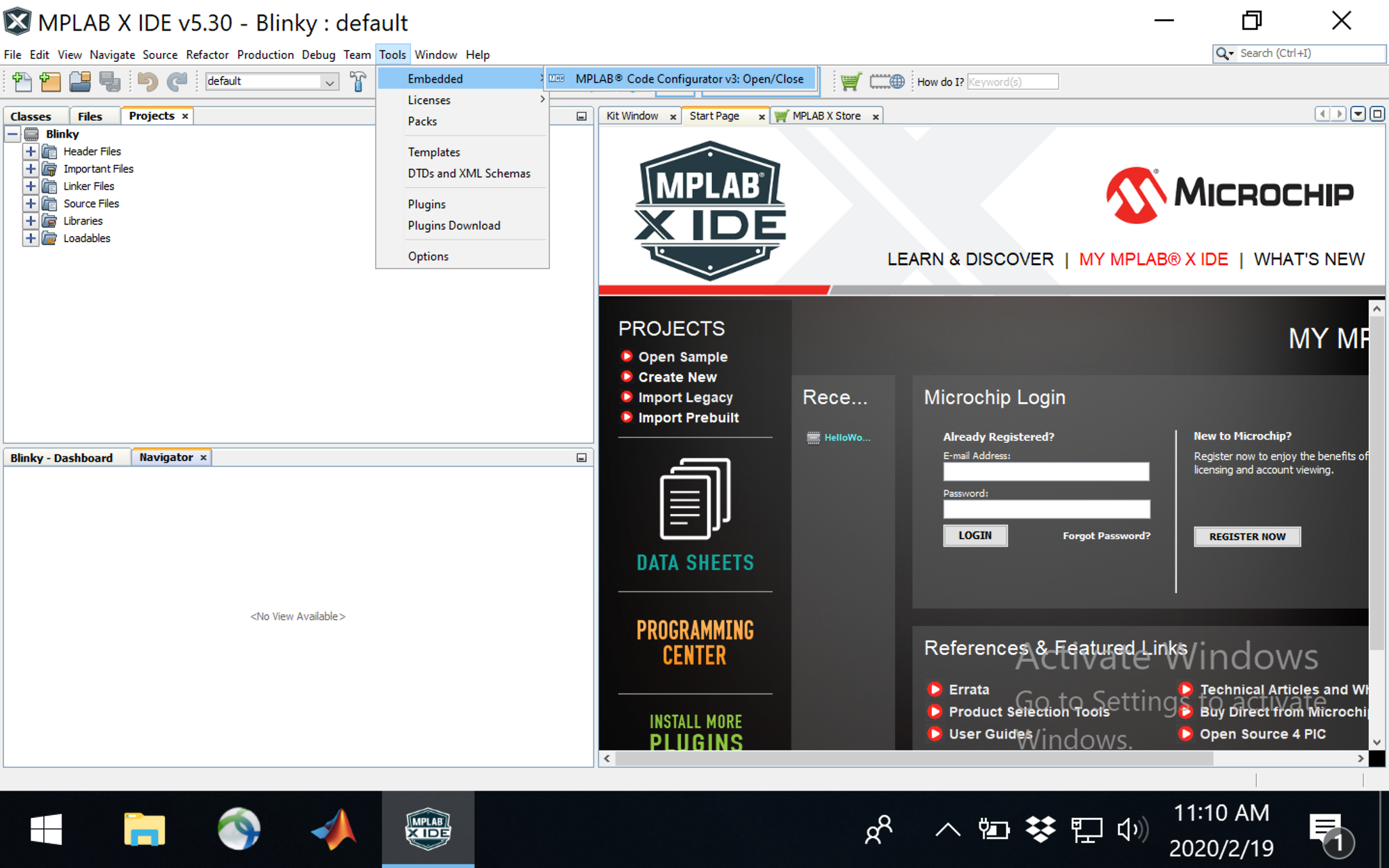Click the New Project toolbar icon
1389x868 pixels.
tap(50, 81)
